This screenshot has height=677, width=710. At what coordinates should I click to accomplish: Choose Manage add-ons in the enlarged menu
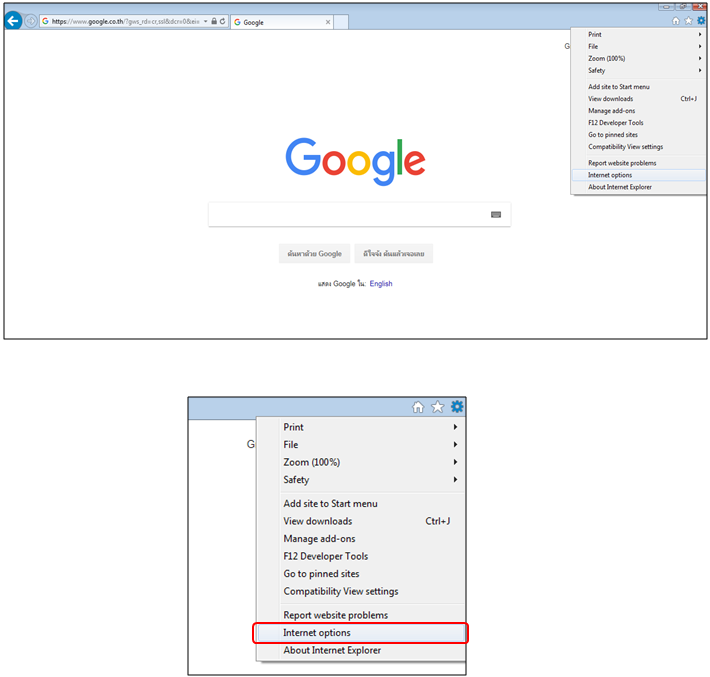pyautogui.click(x=361, y=538)
